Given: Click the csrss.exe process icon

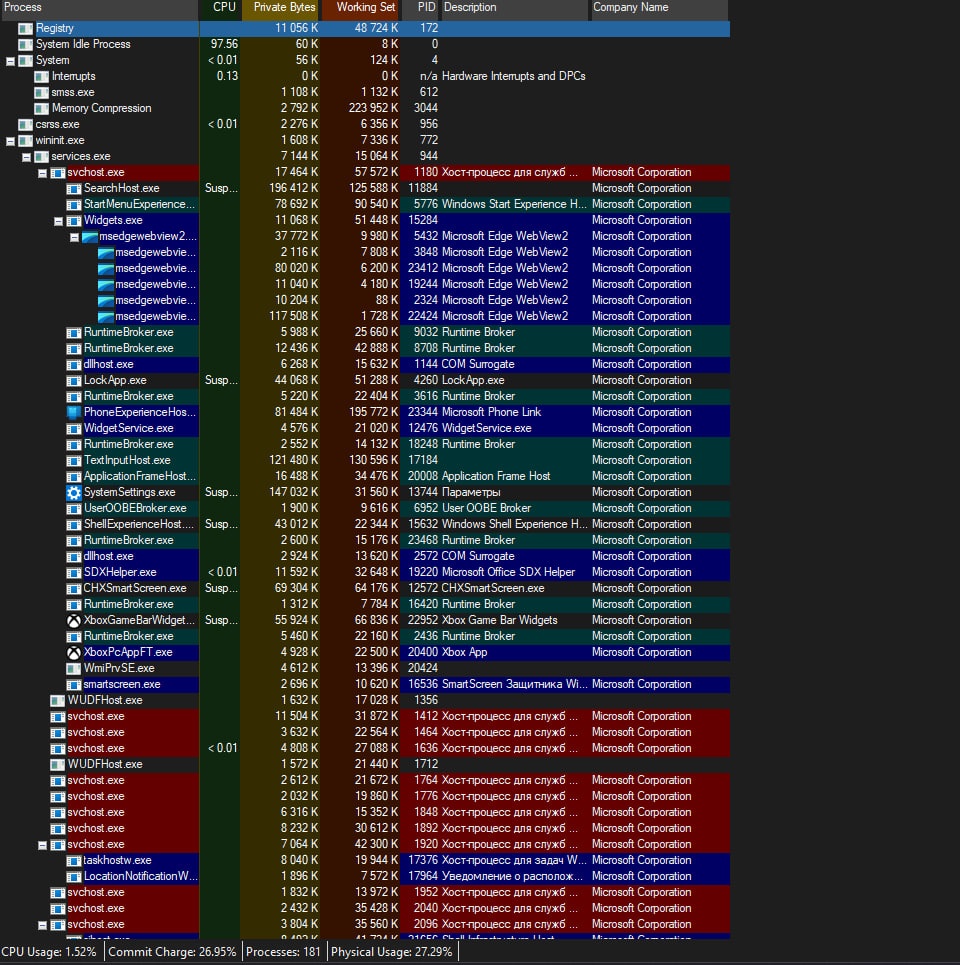Looking at the screenshot, I should pyautogui.click(x=25, y=124).
